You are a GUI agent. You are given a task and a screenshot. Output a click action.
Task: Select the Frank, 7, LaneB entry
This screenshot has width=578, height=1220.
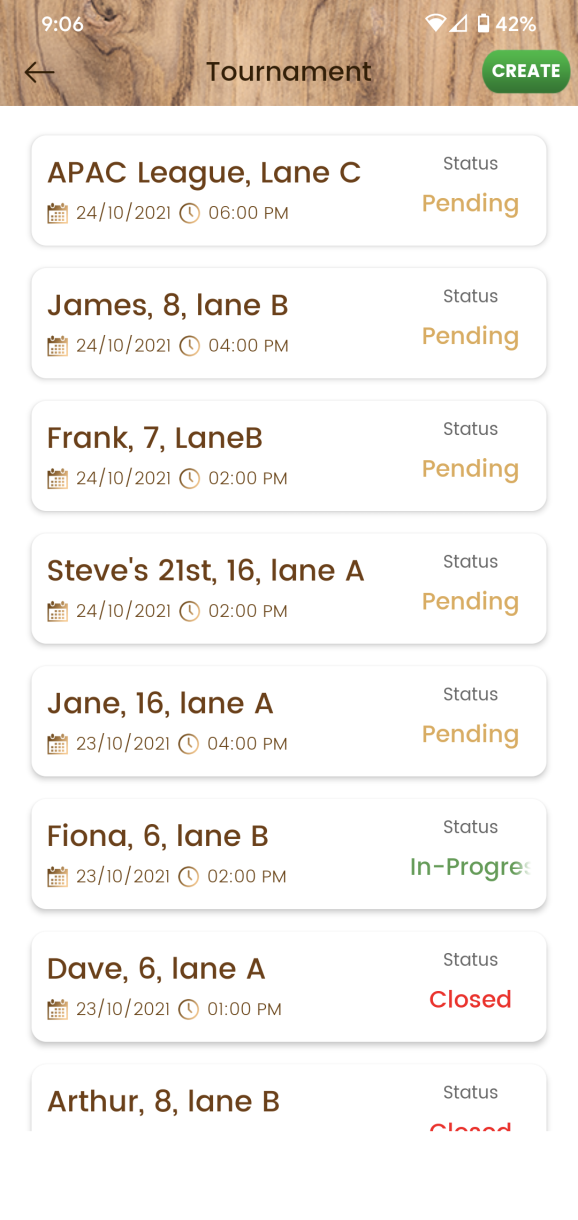pyautogui.click(x=289, y=456)
